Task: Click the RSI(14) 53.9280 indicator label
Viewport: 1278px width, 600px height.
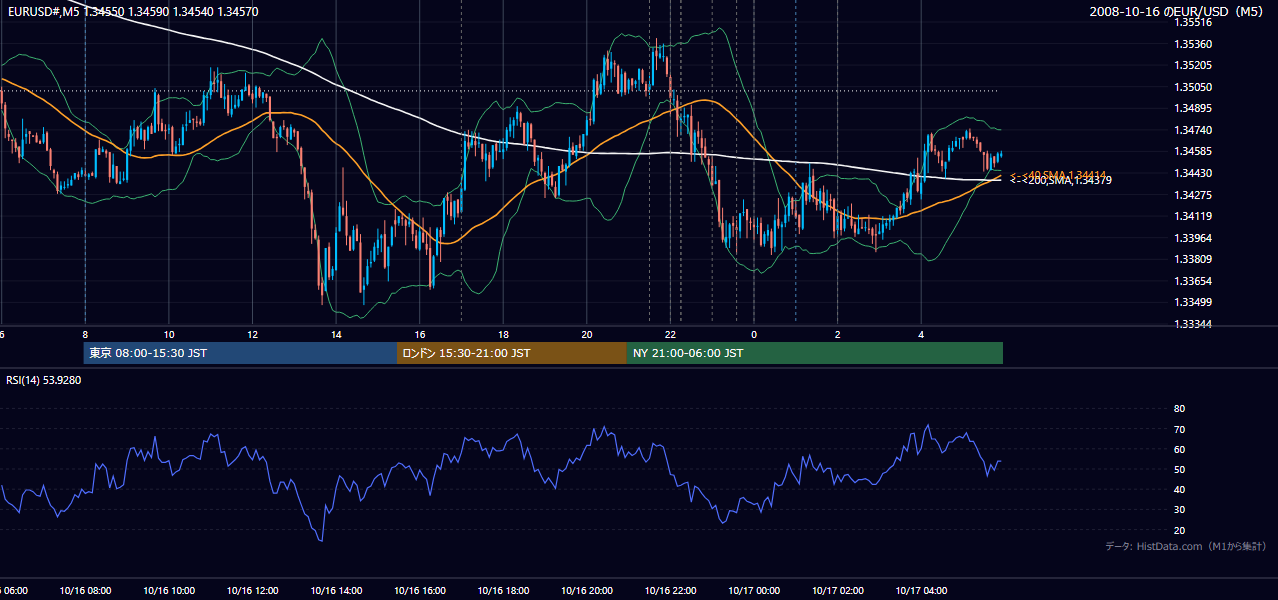Action: pyautogui.click(x=44, y=380)
